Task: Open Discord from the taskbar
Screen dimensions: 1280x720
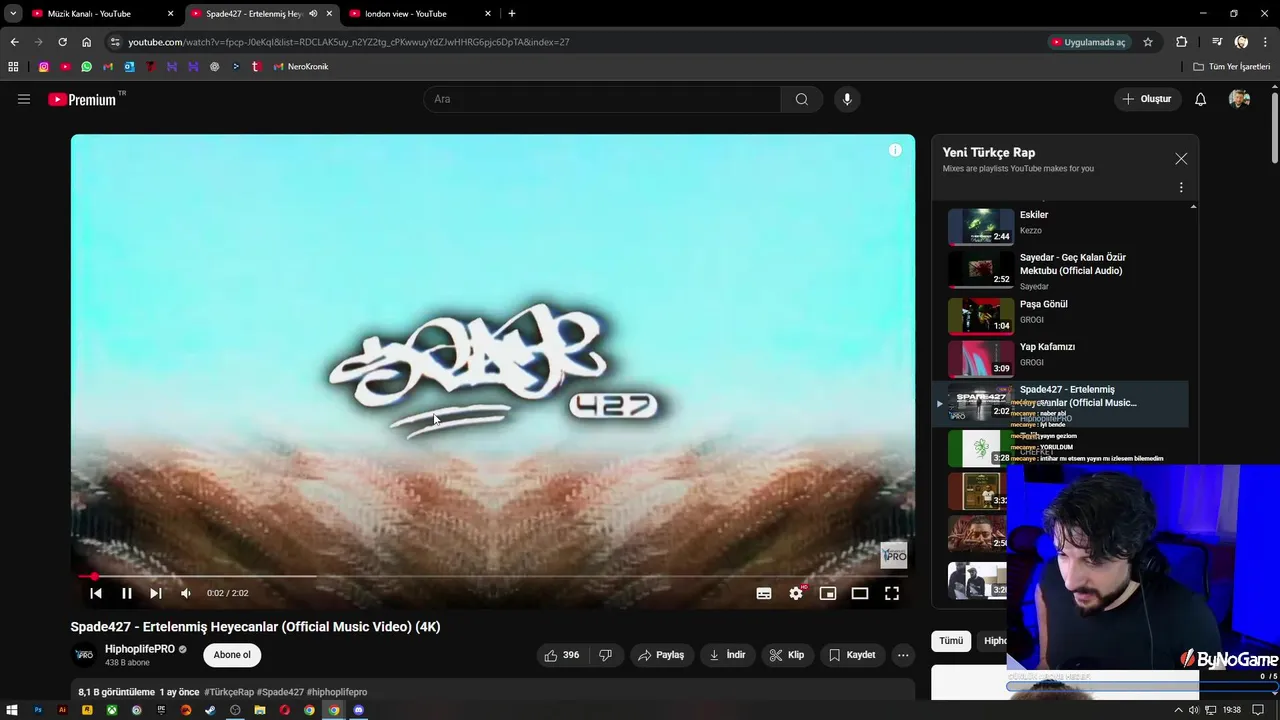Action: tap(358, 710)
